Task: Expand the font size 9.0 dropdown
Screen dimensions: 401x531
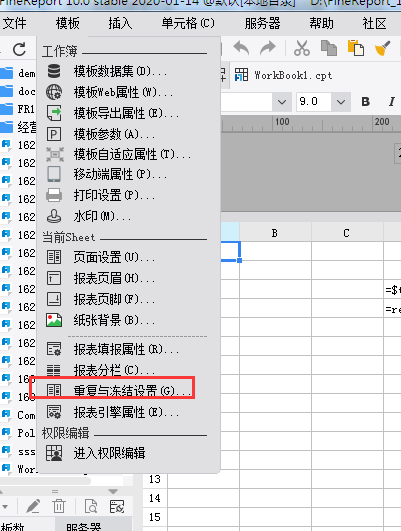Action: point(341,102)
